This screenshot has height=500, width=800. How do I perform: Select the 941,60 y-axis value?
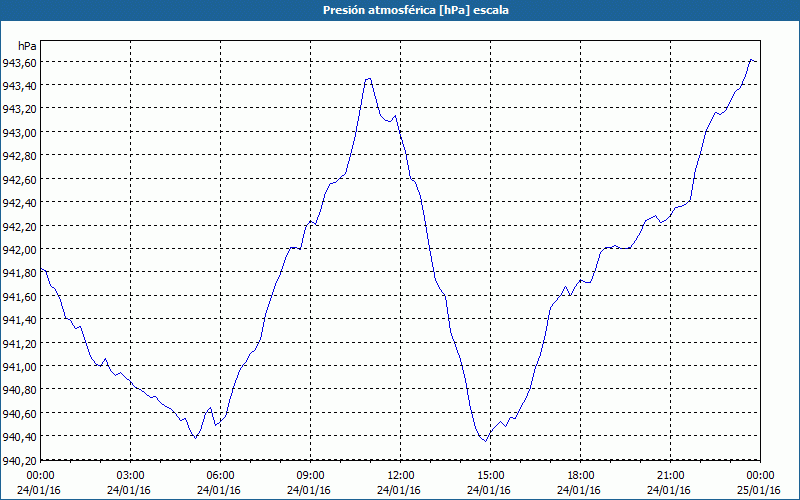19,296
